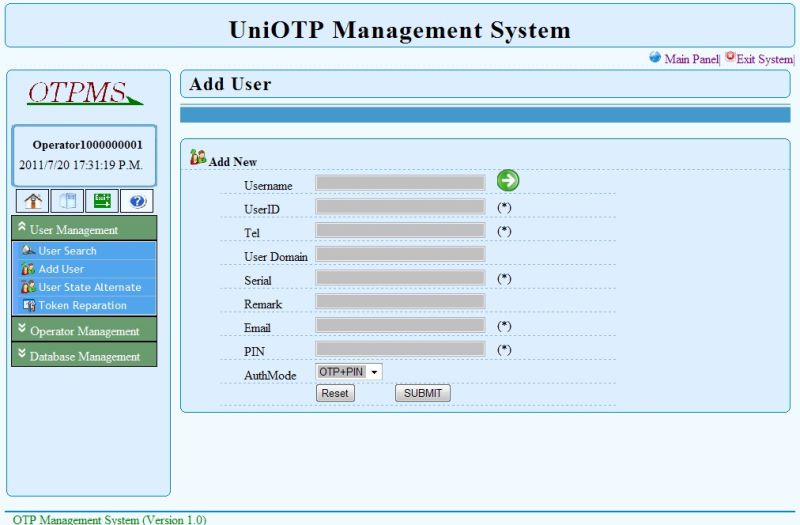This screenshot has height=525, width=800.
Task: Click the red icon beside Exit System
Action: click(730, 57)
